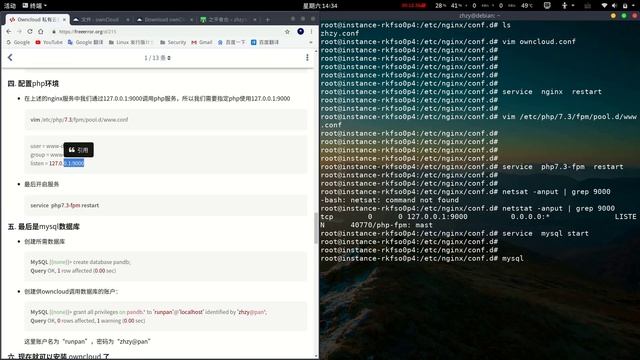Close the Owncloud 私有云 tab
The image size is (640, 360).
64,19
